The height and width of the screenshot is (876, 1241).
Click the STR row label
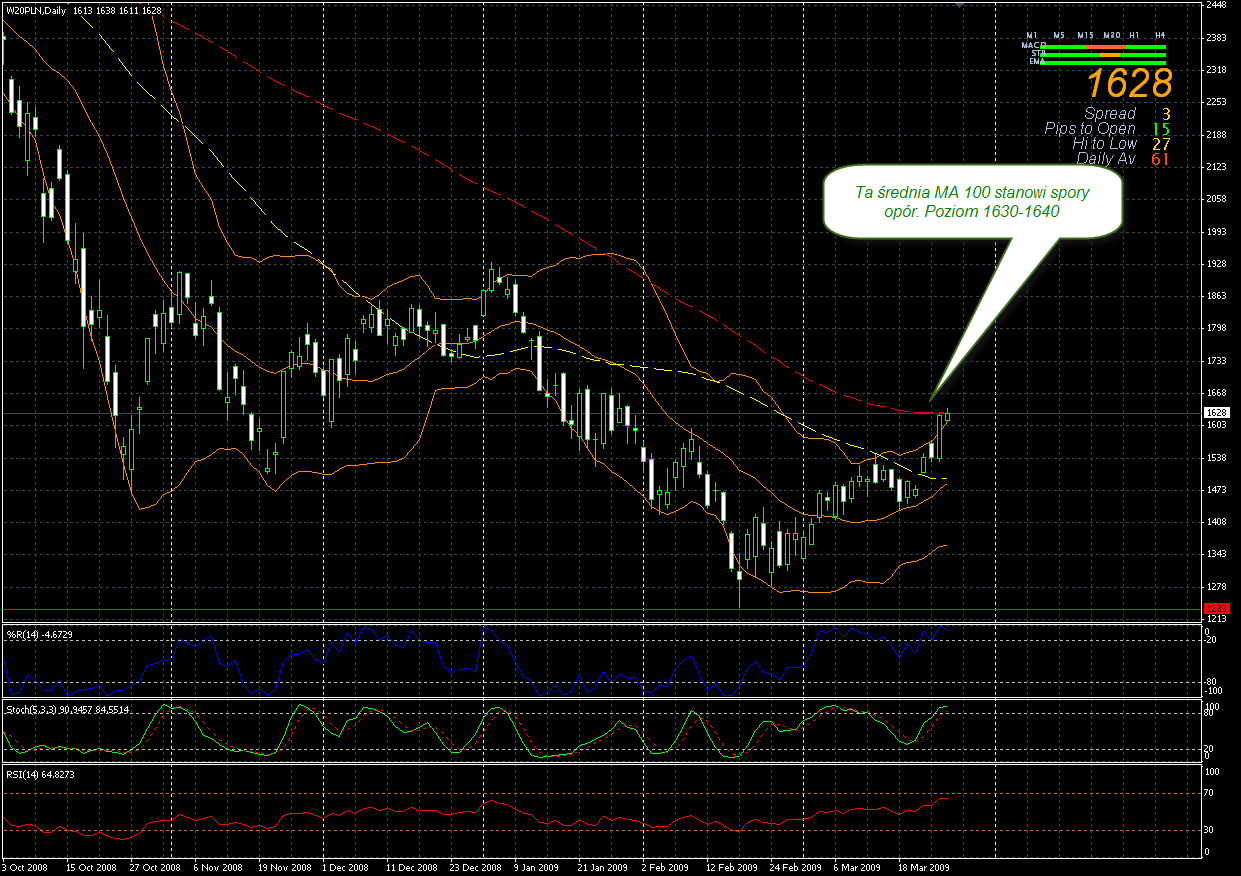1039,53
